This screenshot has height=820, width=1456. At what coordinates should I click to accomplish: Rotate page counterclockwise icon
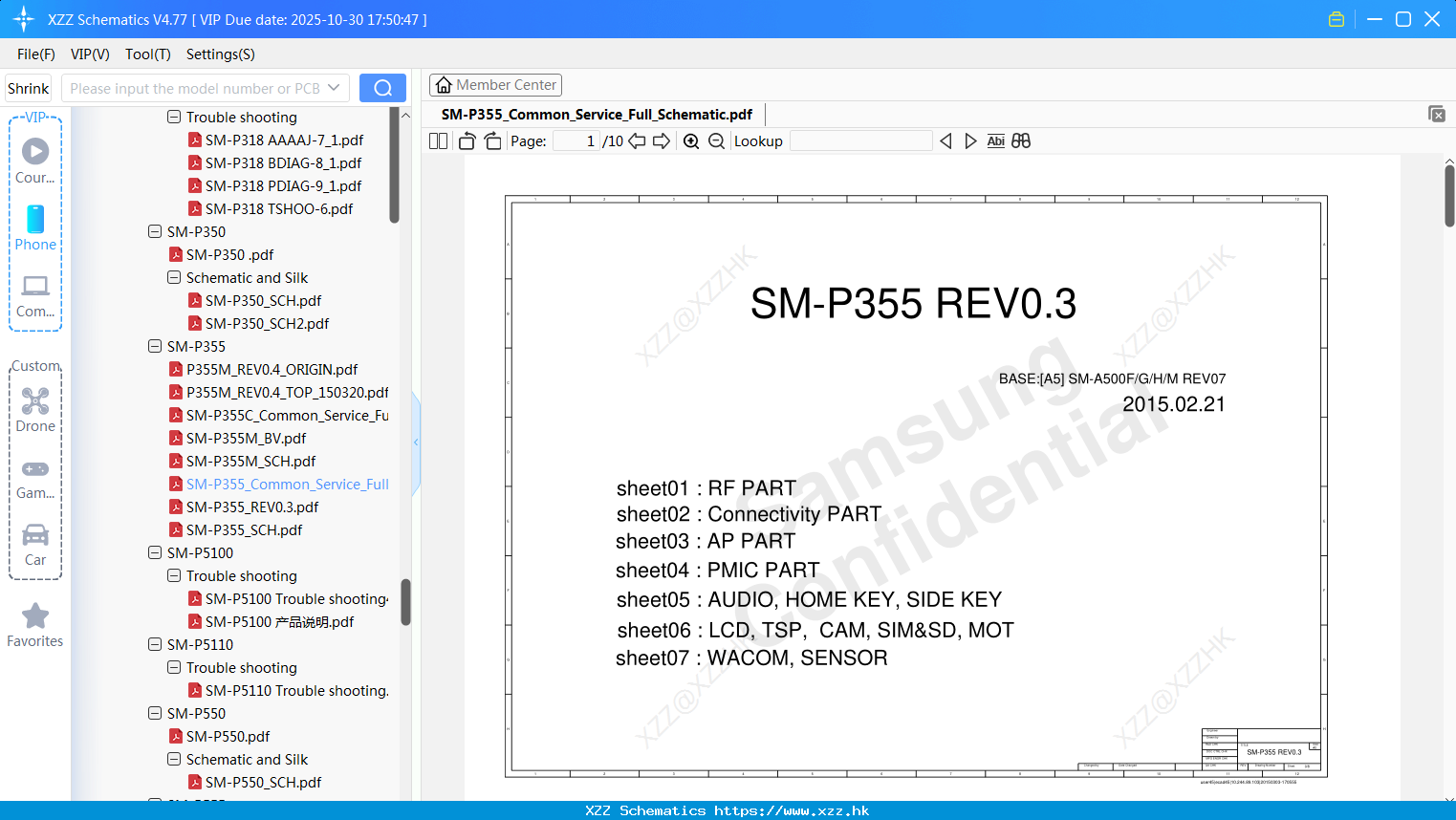467,141
